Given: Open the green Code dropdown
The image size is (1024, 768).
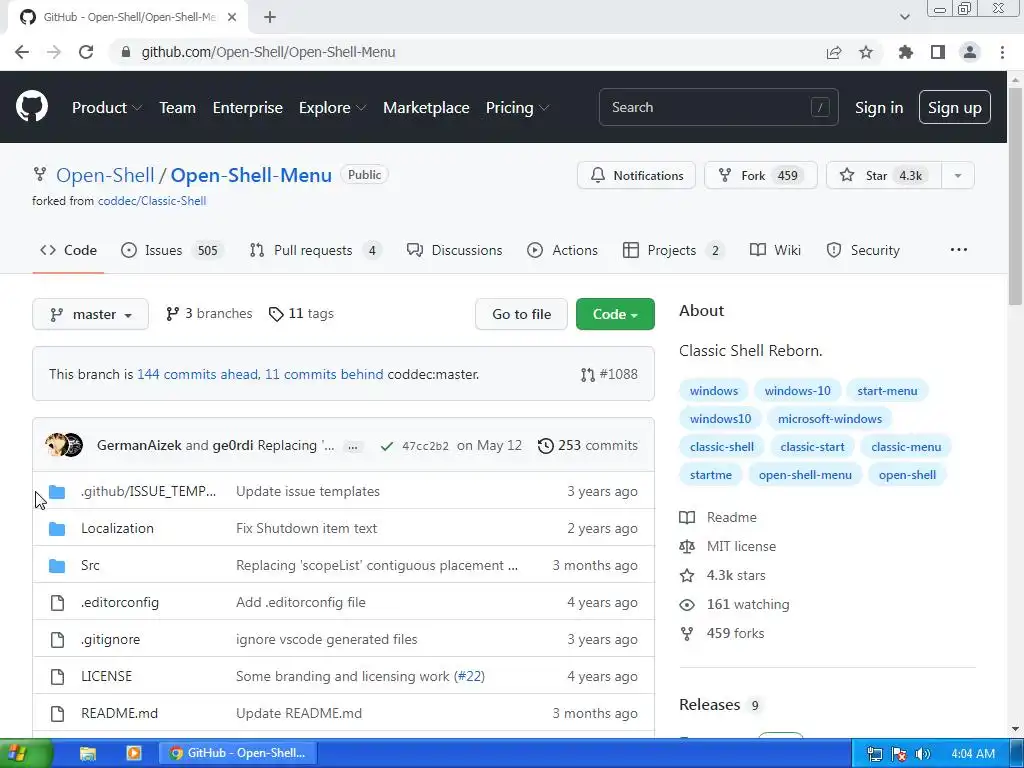Looking at the screenshot, I should [x=615, y=314].
